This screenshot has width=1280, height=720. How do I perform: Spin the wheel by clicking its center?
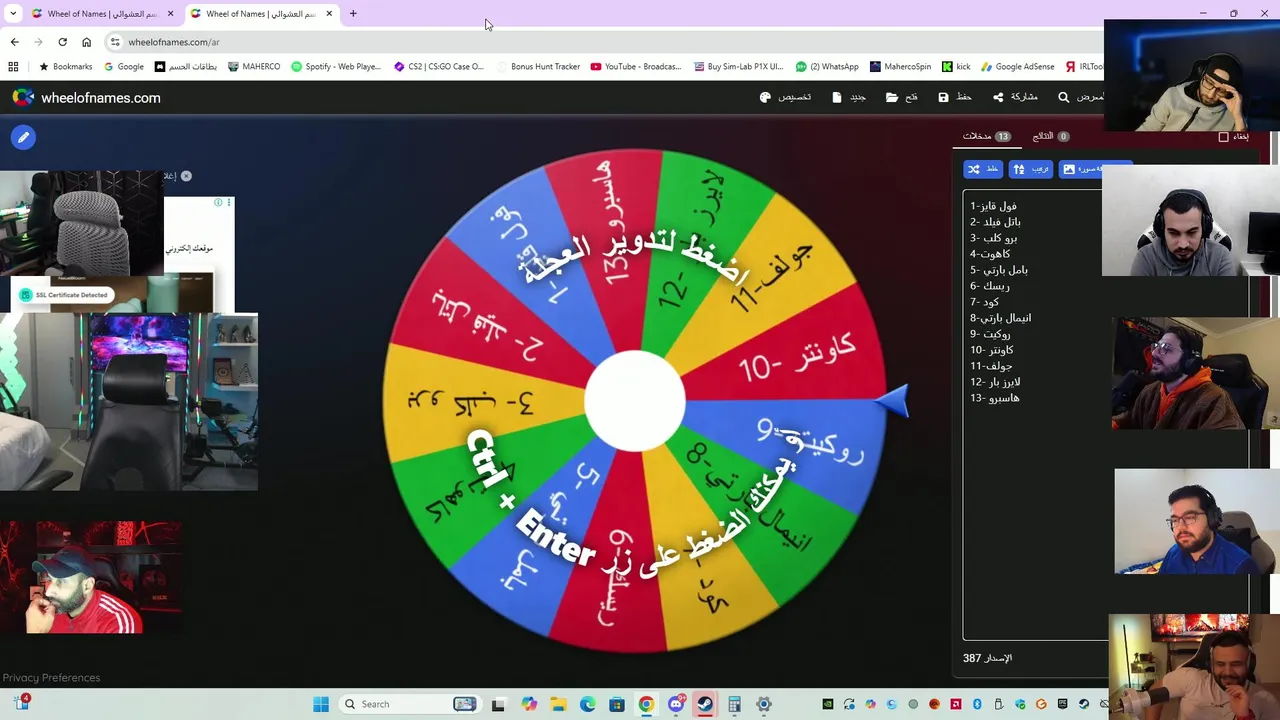635,400
